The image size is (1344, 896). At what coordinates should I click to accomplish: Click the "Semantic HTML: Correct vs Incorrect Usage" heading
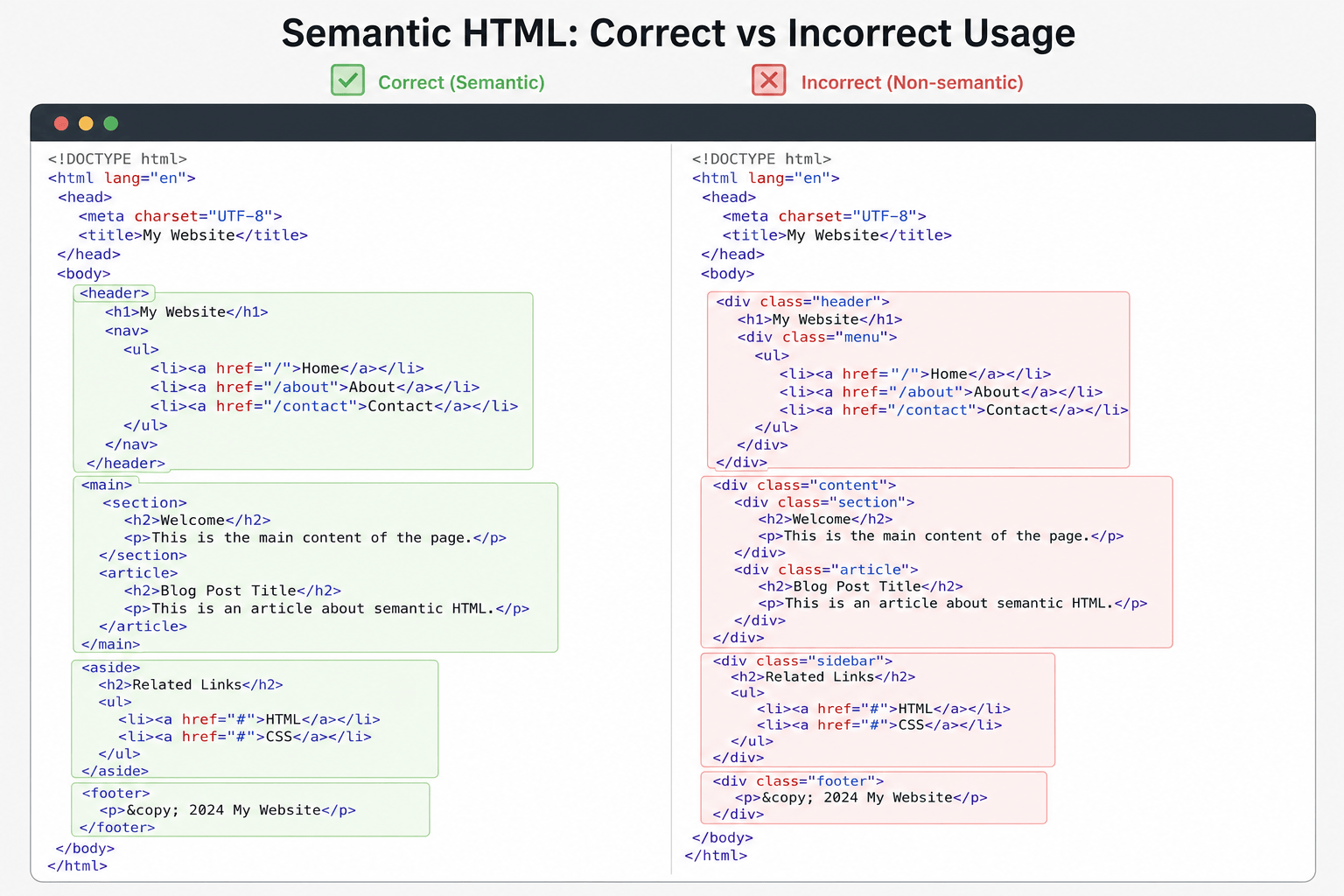tap(678, 33)
